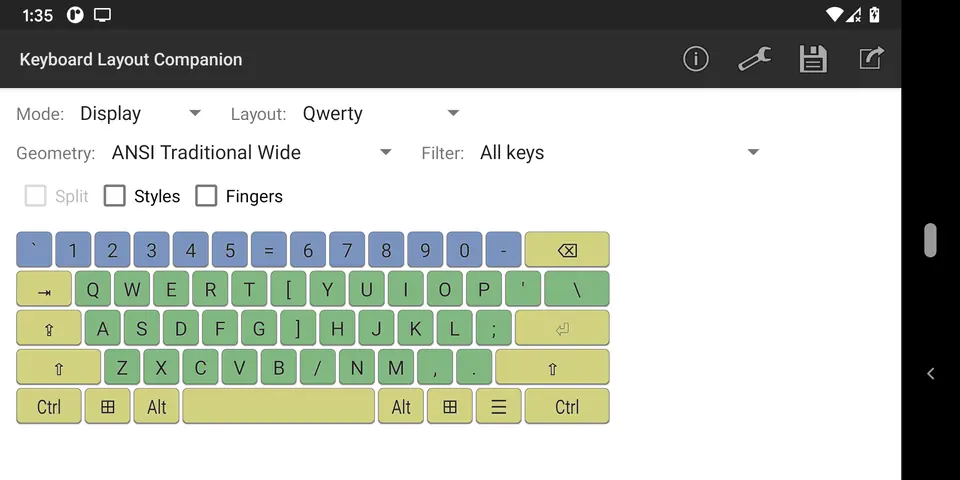This screenshot has height=480, width=960.
Task: Tap the backslash key
Action: pos(577,289)
